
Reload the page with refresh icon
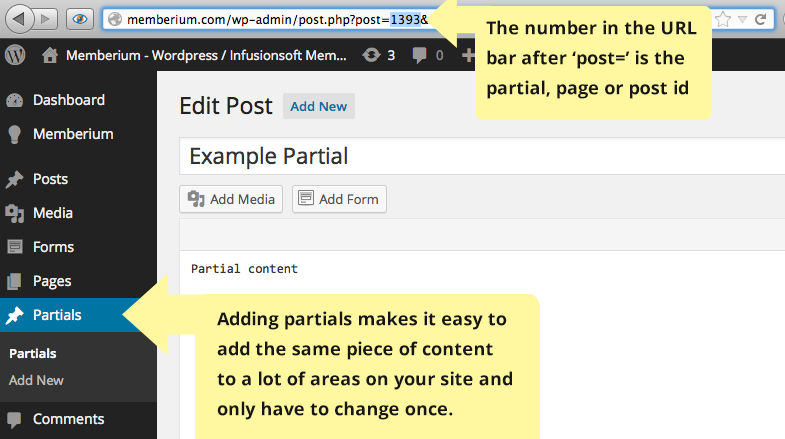point(761,20)
